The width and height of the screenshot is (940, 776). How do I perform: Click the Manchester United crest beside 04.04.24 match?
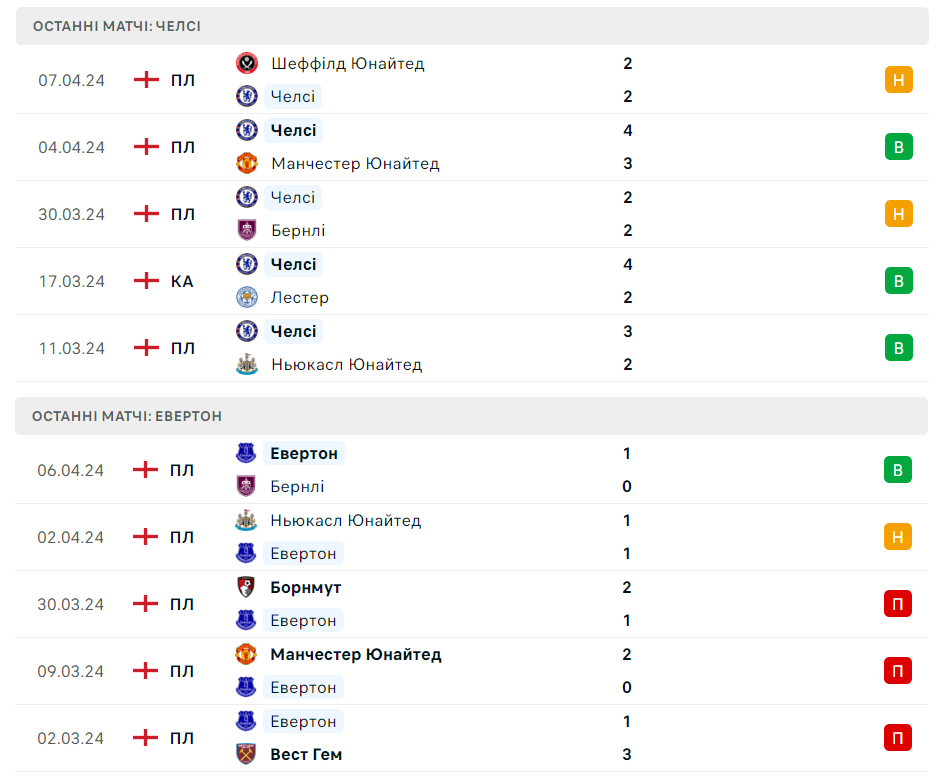point(246,163)
